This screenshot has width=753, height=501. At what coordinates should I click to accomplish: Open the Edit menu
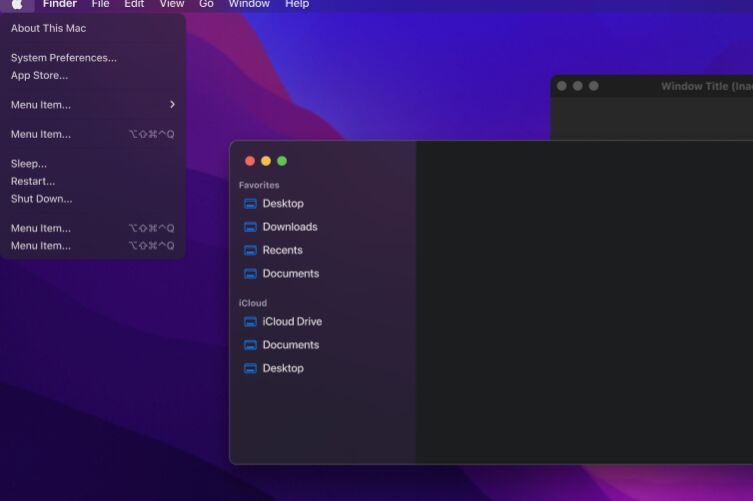tap(134, 4)
